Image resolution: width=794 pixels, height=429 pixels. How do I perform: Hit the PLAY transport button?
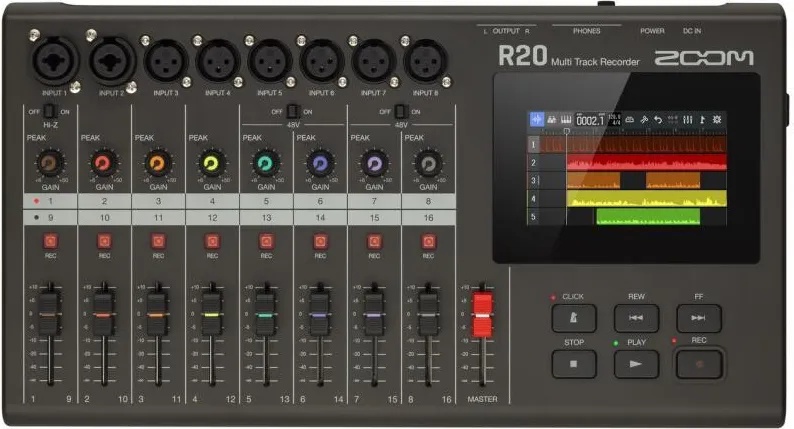point(636,364)
